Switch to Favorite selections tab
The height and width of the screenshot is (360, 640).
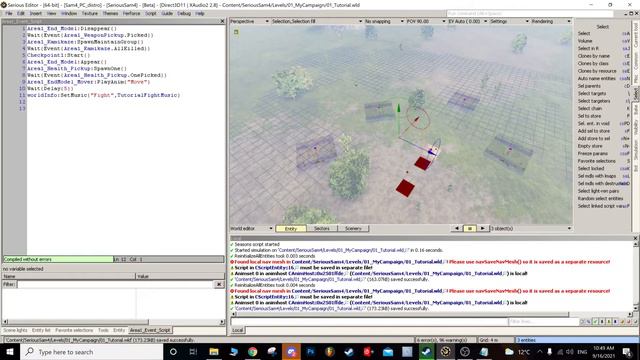pyautogui.click(x=74, y=330)
